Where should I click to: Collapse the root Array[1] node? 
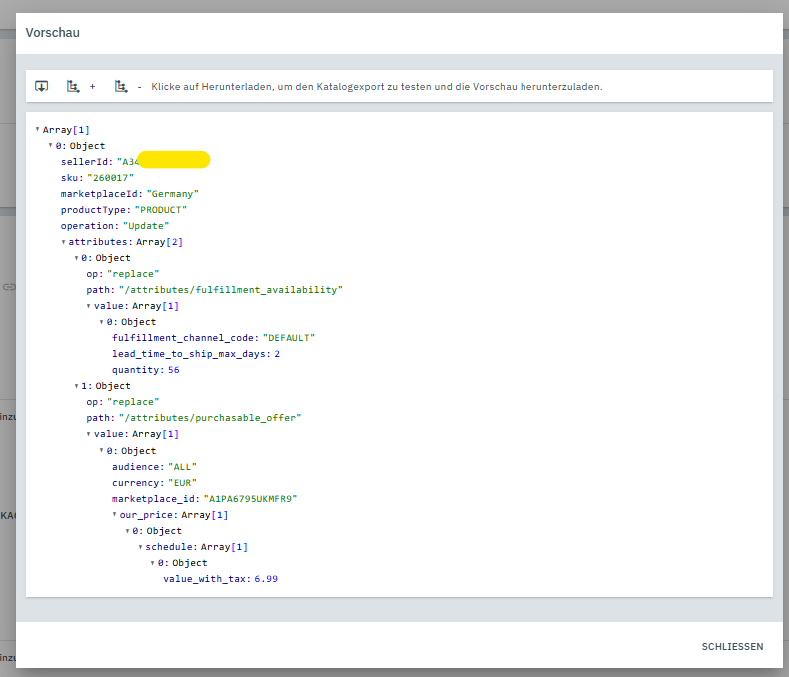38,129
